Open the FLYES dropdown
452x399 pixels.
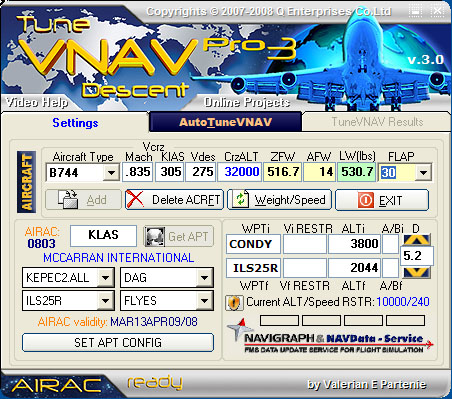204,301
